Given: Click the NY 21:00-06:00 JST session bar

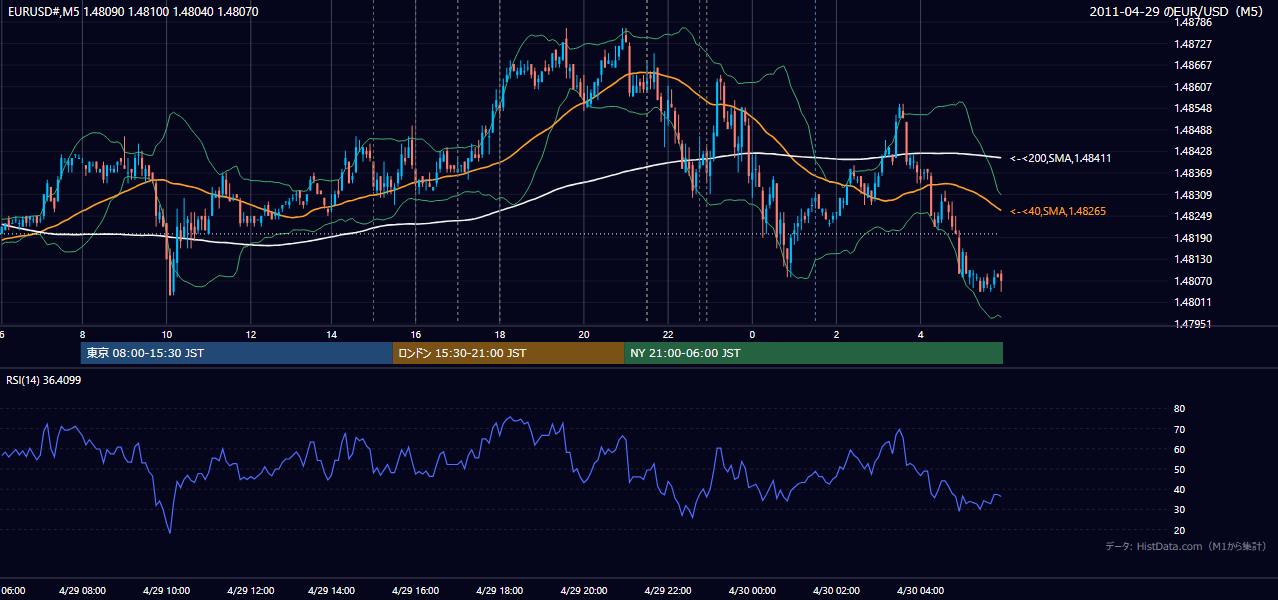Looking at the screenshot, I should pyautogui.click(x=813, y=353).
